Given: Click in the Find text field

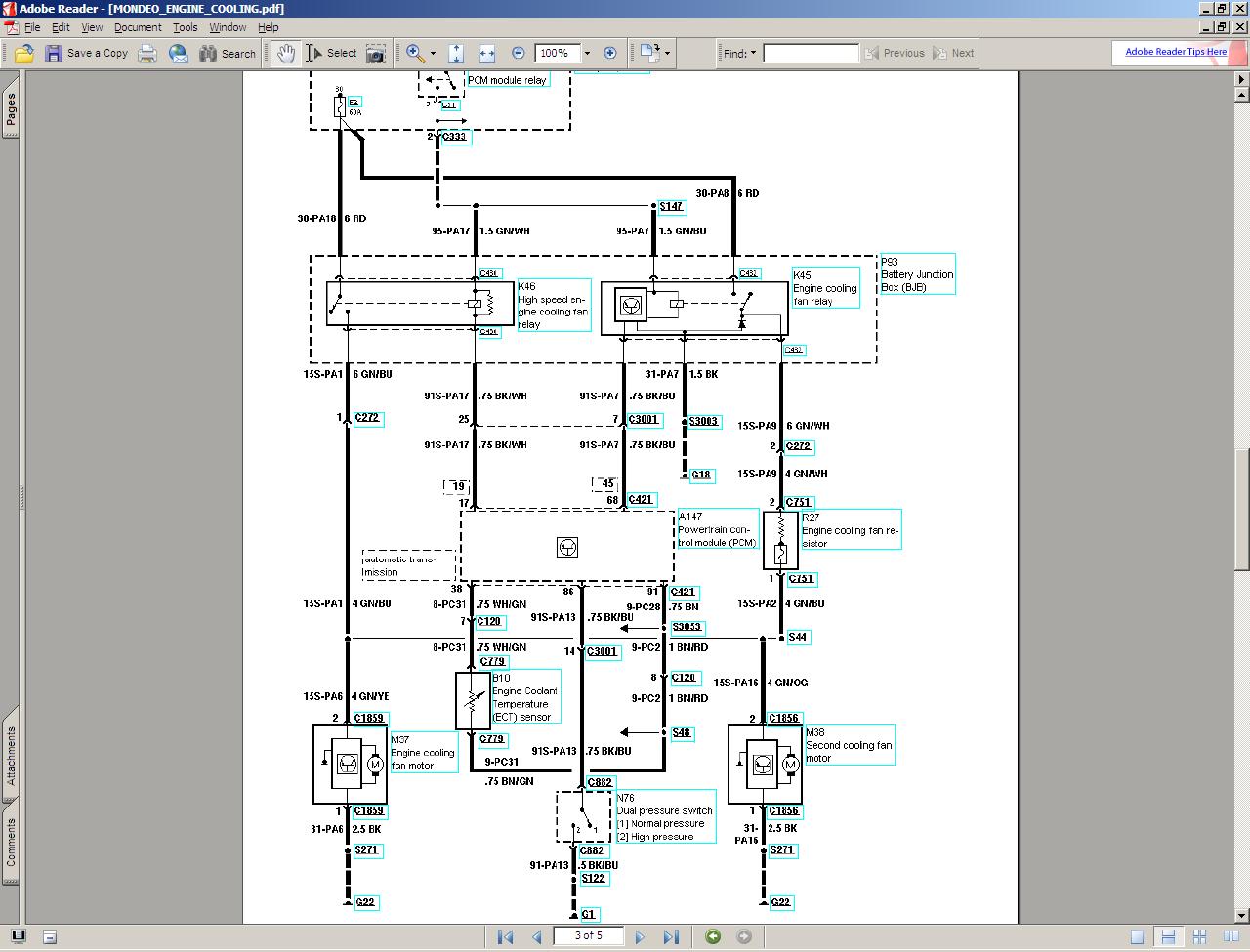Looking at the screenshot, I should click(x=811, y=53).
